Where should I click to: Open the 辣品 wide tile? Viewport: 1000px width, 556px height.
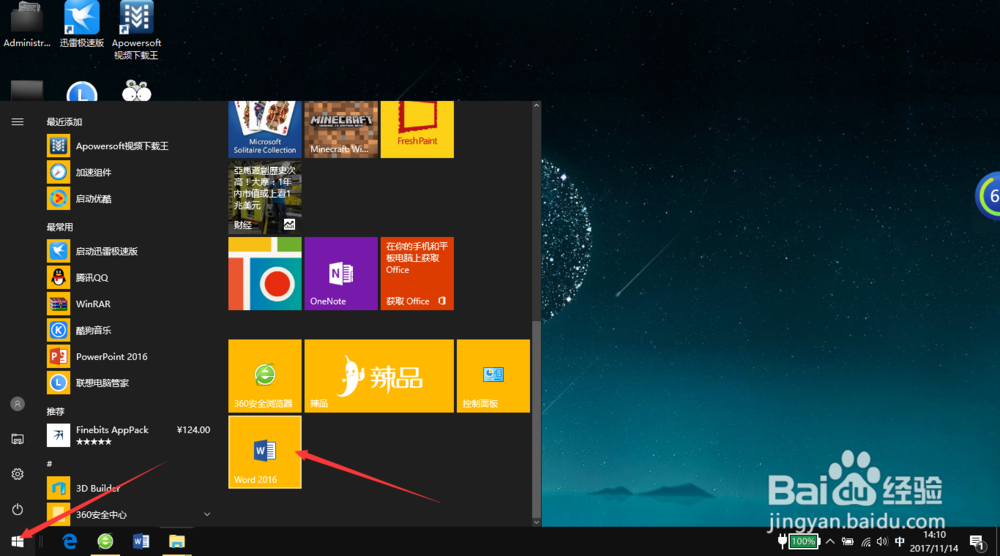[379, 376]
